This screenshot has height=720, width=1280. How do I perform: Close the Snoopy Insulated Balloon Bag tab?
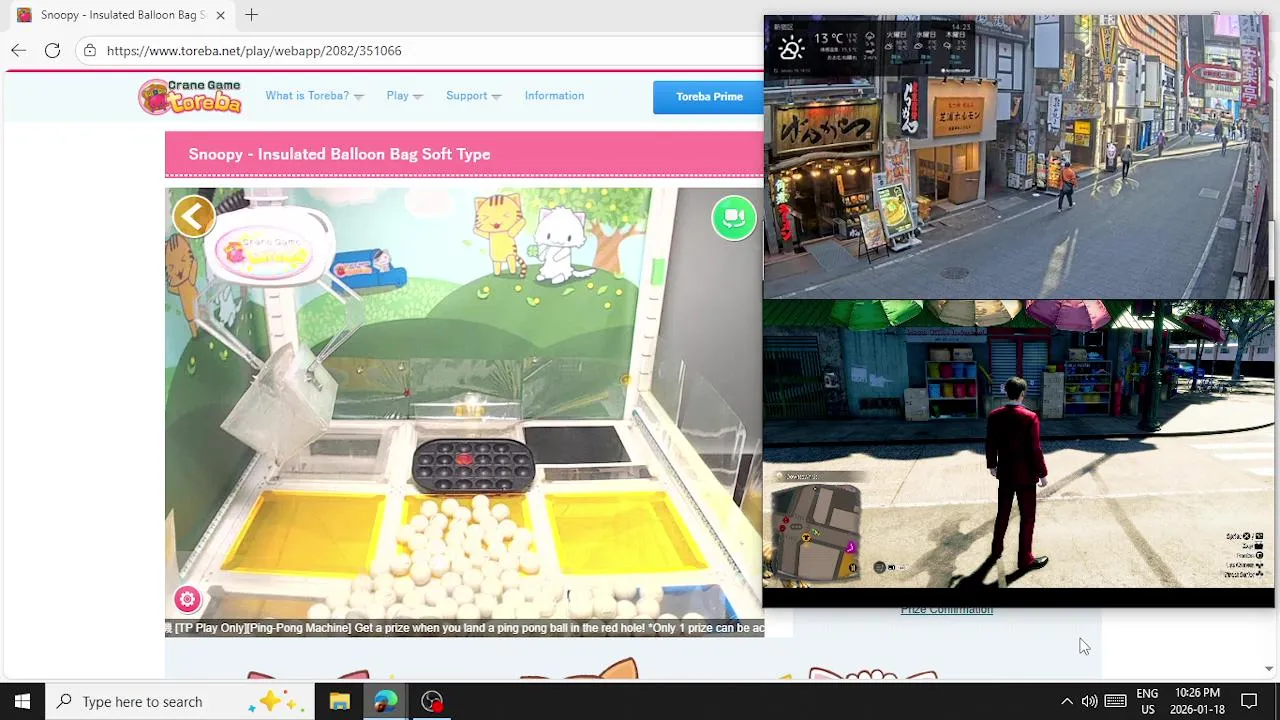pos(220,15)
